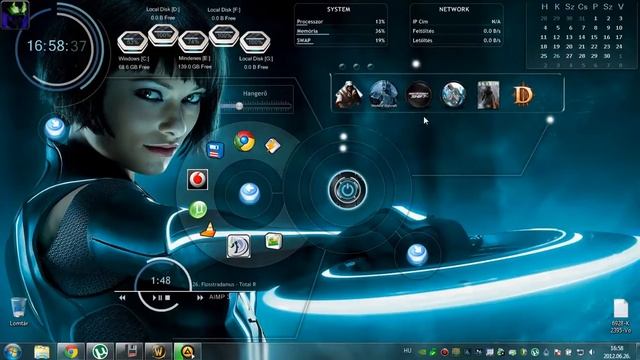This screenshot has width=640, height=360.
Task: Click the play button in music widget
Action: click(x=154, y=298)
